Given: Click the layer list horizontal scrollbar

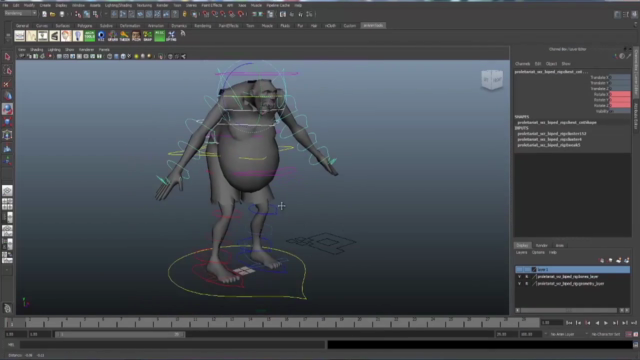Looking at the screenshot, I should click(x=569, y=311).
